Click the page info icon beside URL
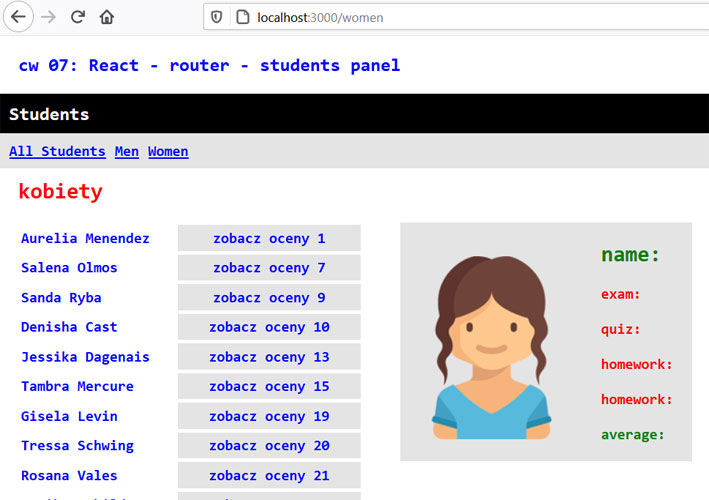709x500 pixels. click(x=241, y=17)
